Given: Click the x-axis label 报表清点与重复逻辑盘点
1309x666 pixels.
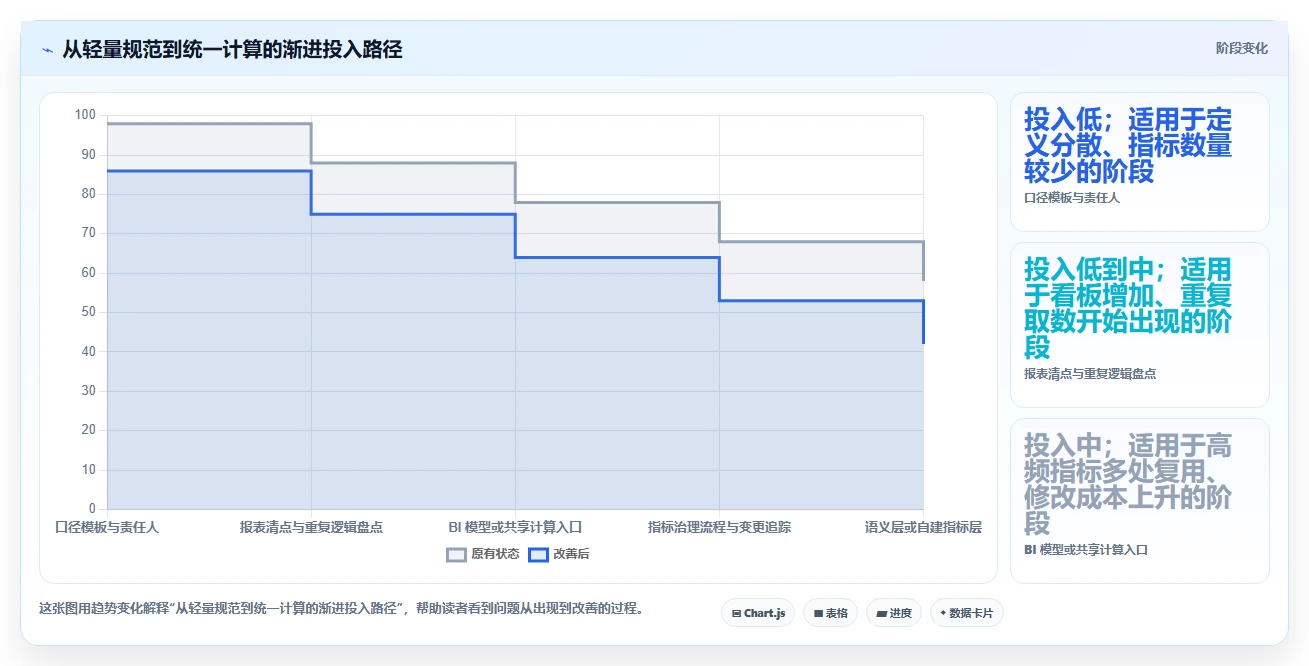Looking at the screenshot, I should coord(311,527).
